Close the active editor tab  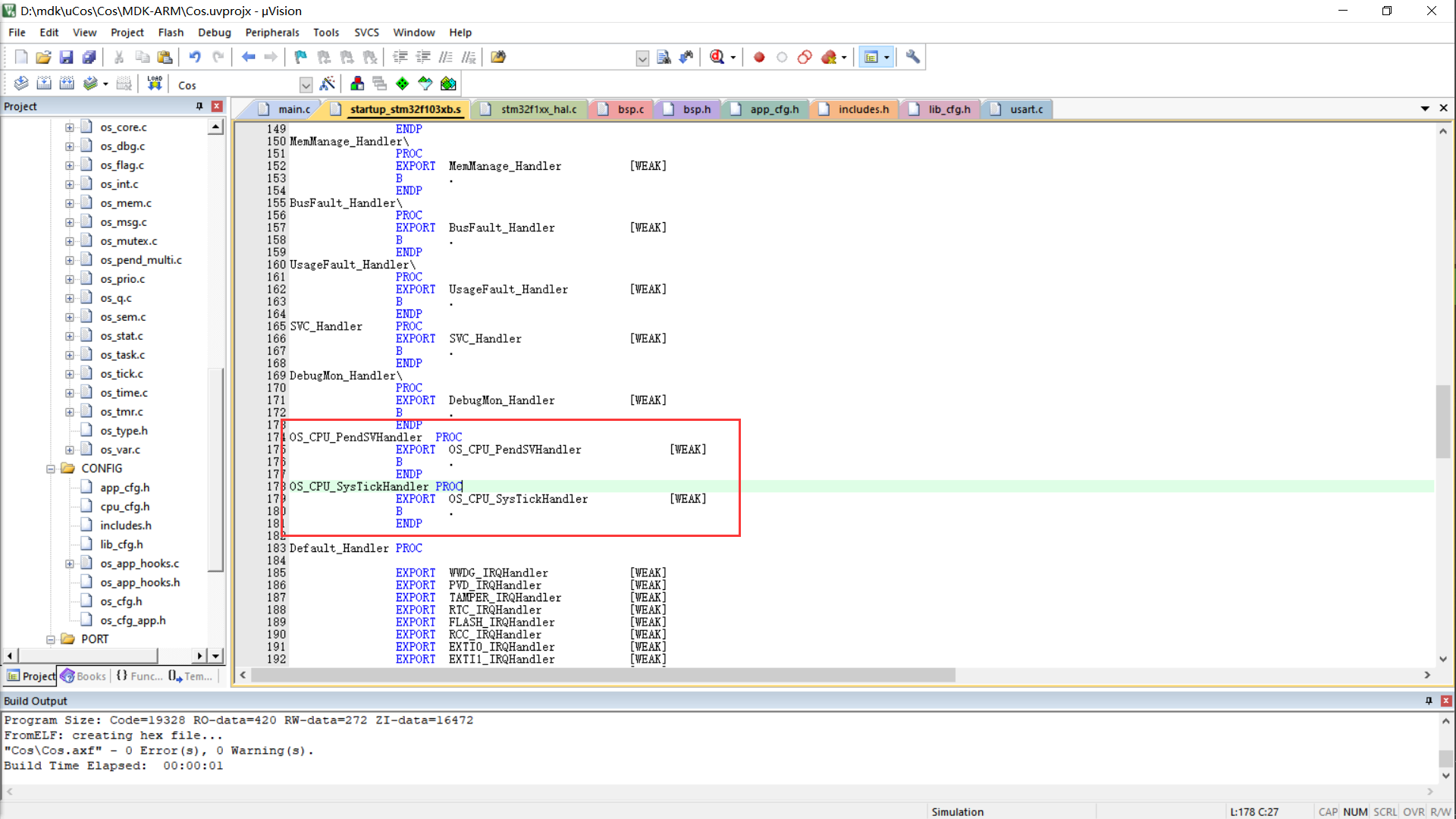click(x=1444, y=108)
